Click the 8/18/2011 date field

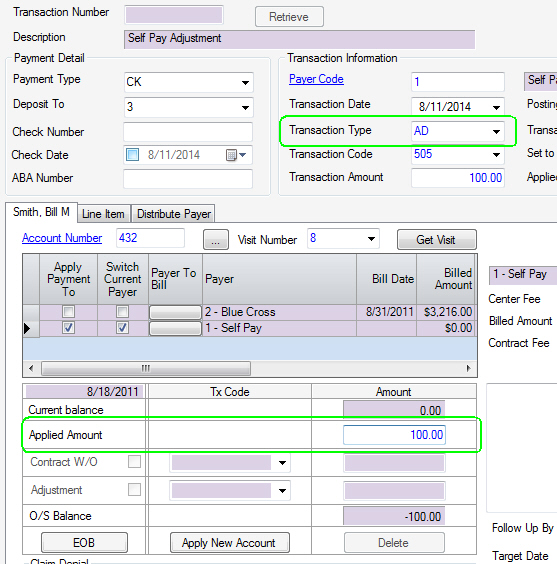click(85, 391)
